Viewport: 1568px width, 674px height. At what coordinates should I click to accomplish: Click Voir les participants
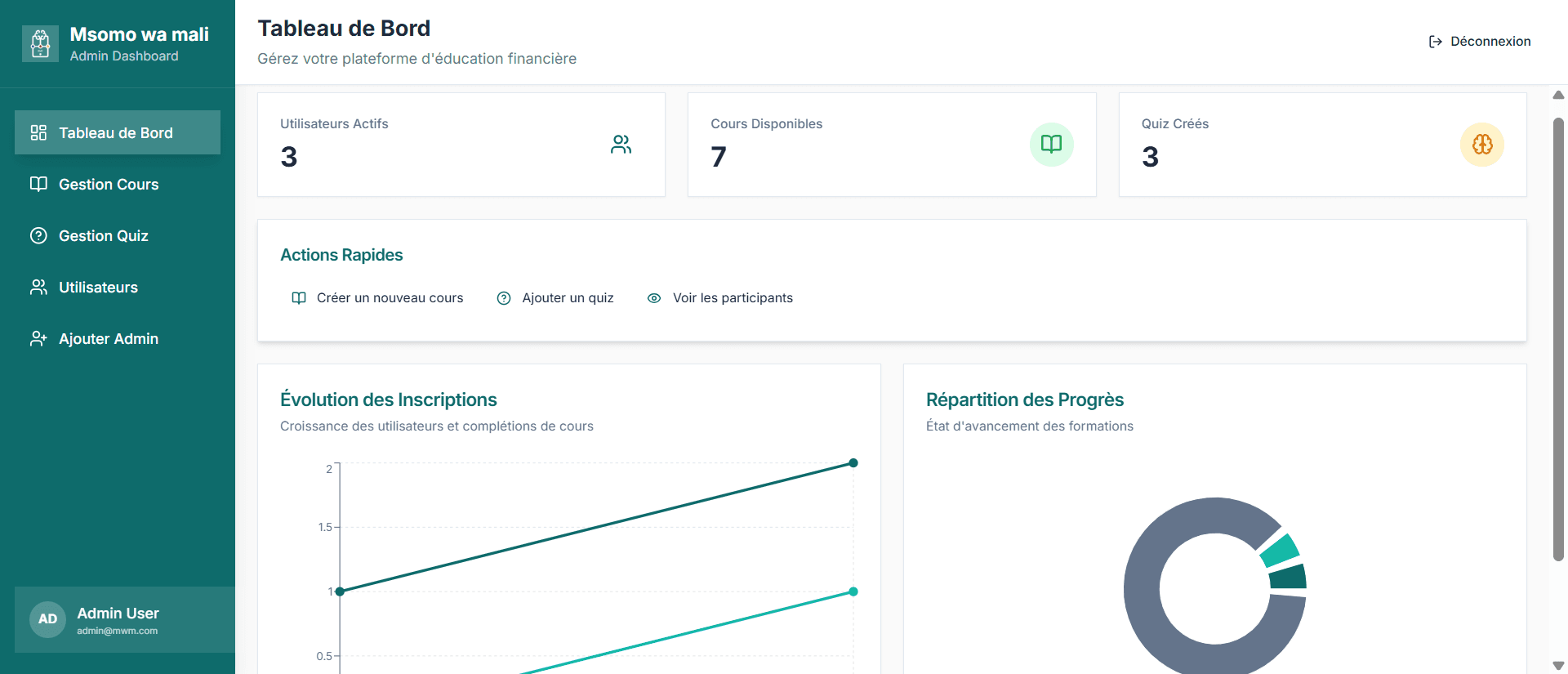732,298
